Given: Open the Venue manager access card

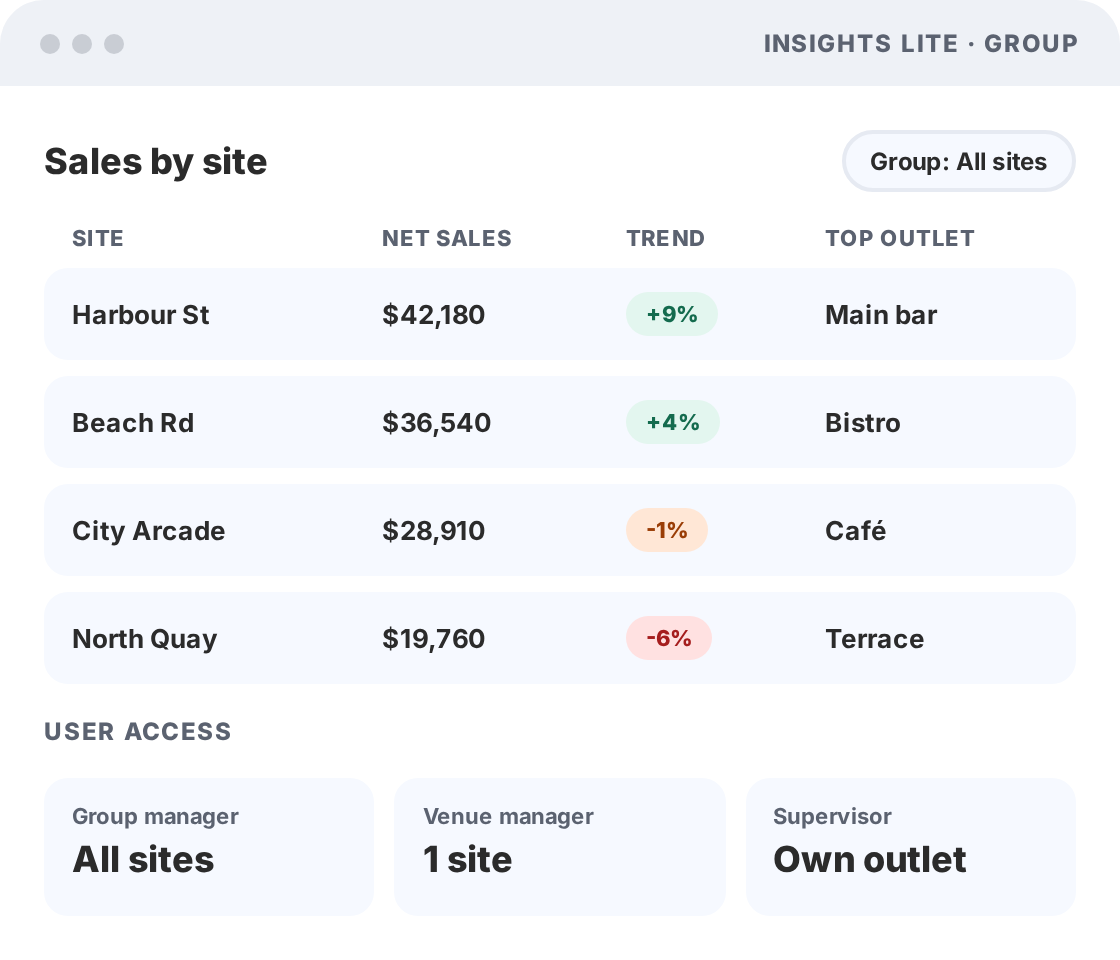Looking at the screenshot, I should (559, 846).
